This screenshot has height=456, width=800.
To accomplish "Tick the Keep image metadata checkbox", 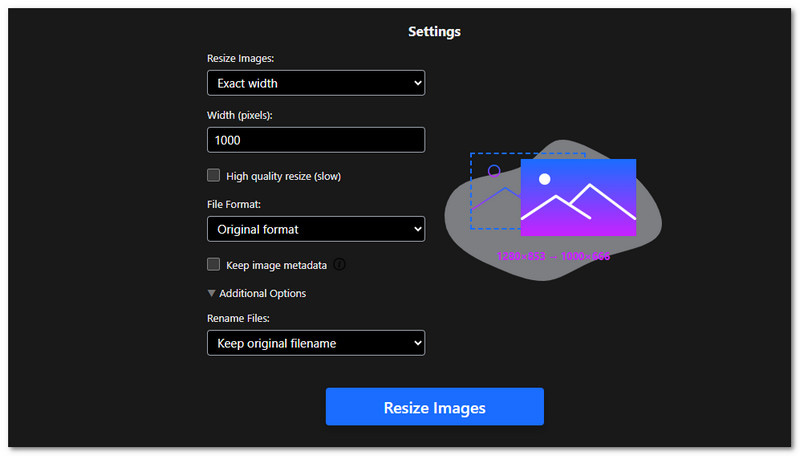I will (213, 265).
